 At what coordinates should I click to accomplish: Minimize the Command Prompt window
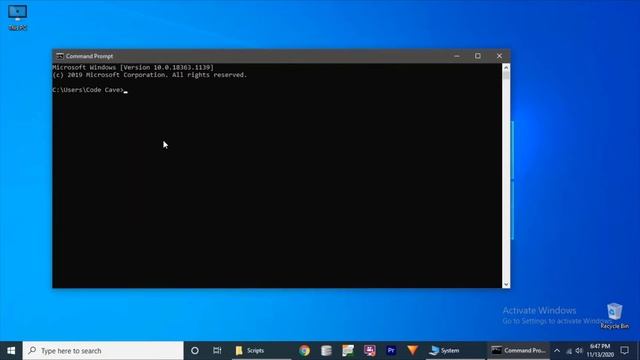click(457, 56)
